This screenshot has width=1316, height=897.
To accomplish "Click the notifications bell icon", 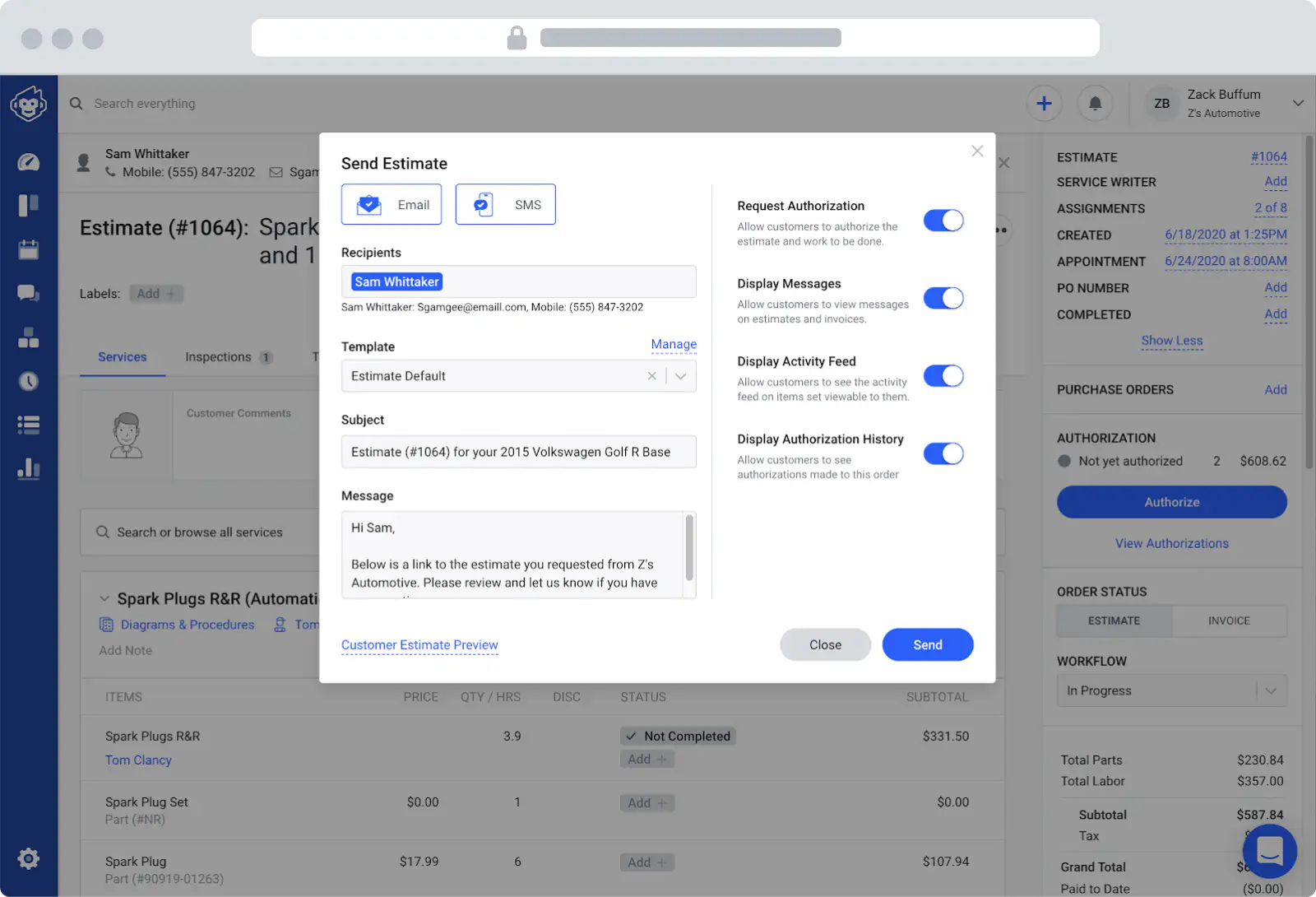I will pos(1095,104).
